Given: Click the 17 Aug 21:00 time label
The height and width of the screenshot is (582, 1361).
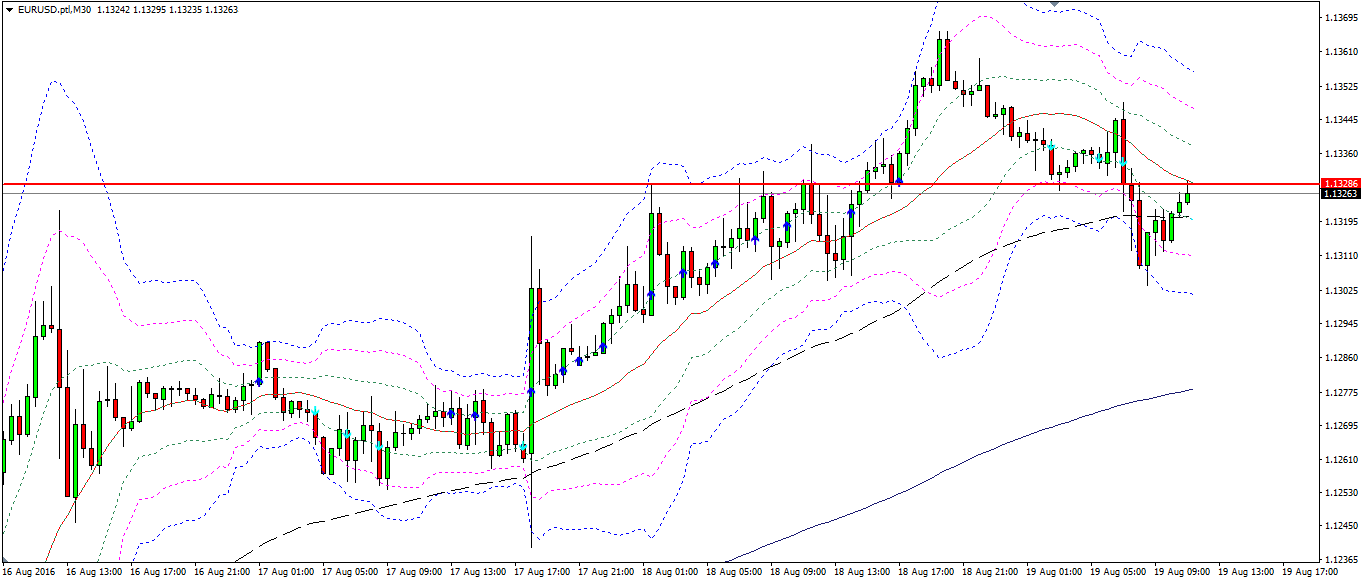Looking at the screenshot, I should tap(606, 573).
